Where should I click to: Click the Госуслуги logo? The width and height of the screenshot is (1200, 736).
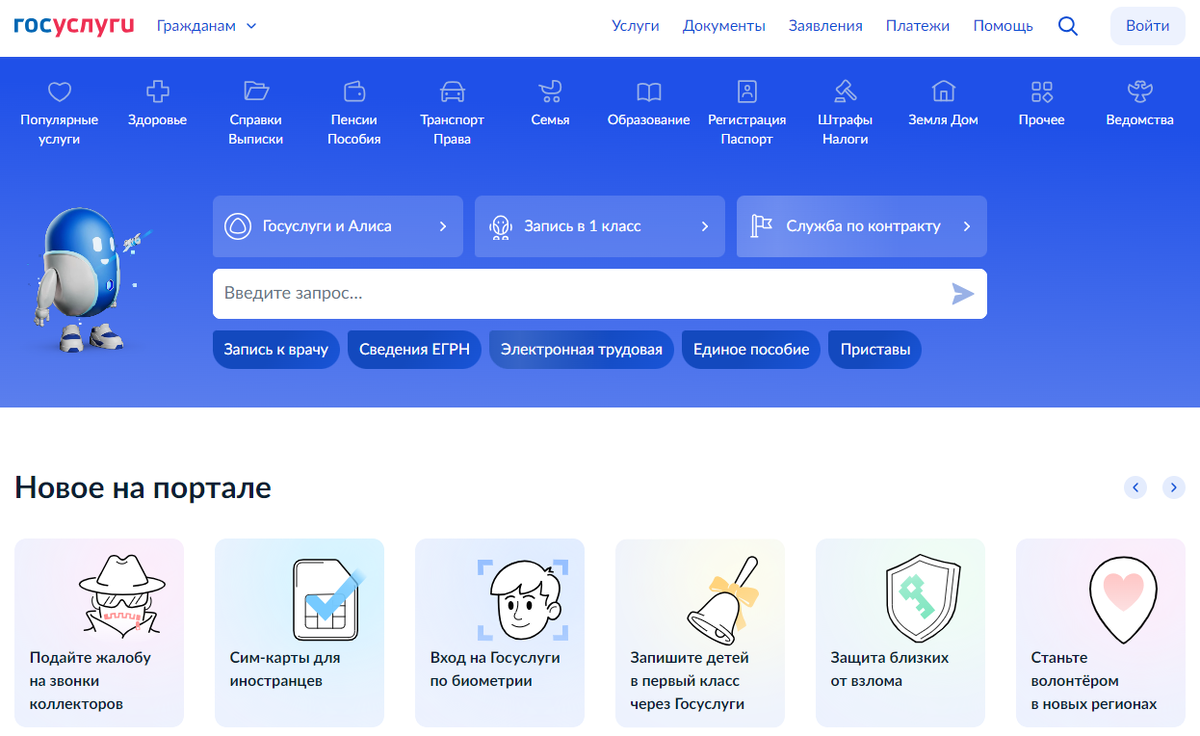point(74,25)
